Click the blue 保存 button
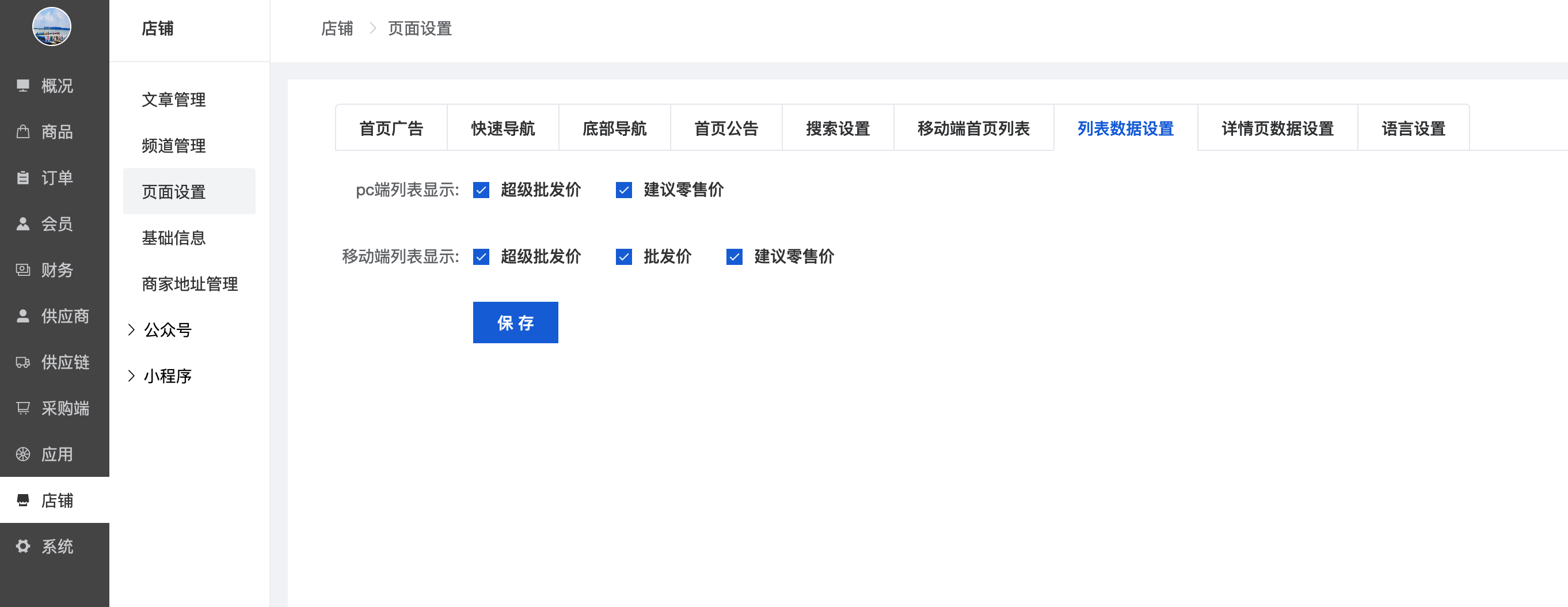 tap(515, 323)
